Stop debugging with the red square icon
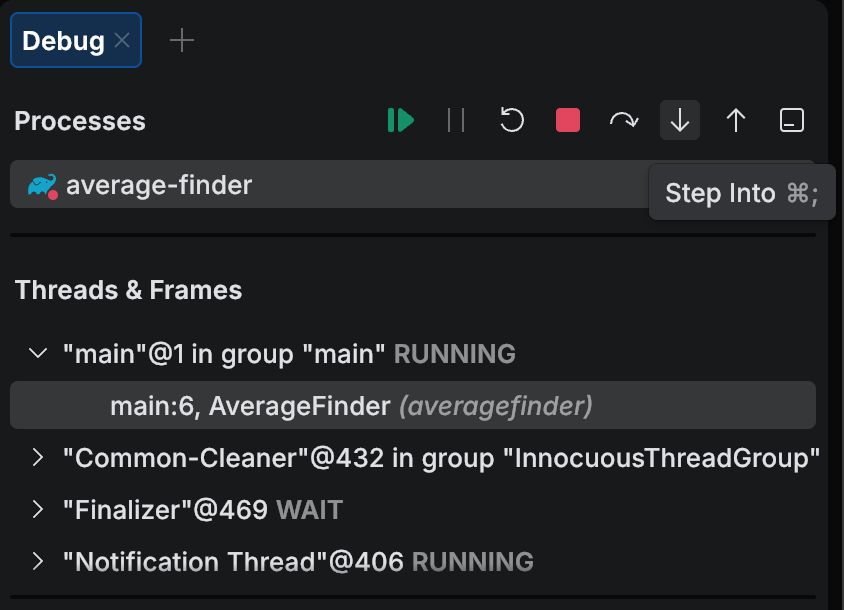The height and width of the screenshot is (610, 844). point(568,120)
